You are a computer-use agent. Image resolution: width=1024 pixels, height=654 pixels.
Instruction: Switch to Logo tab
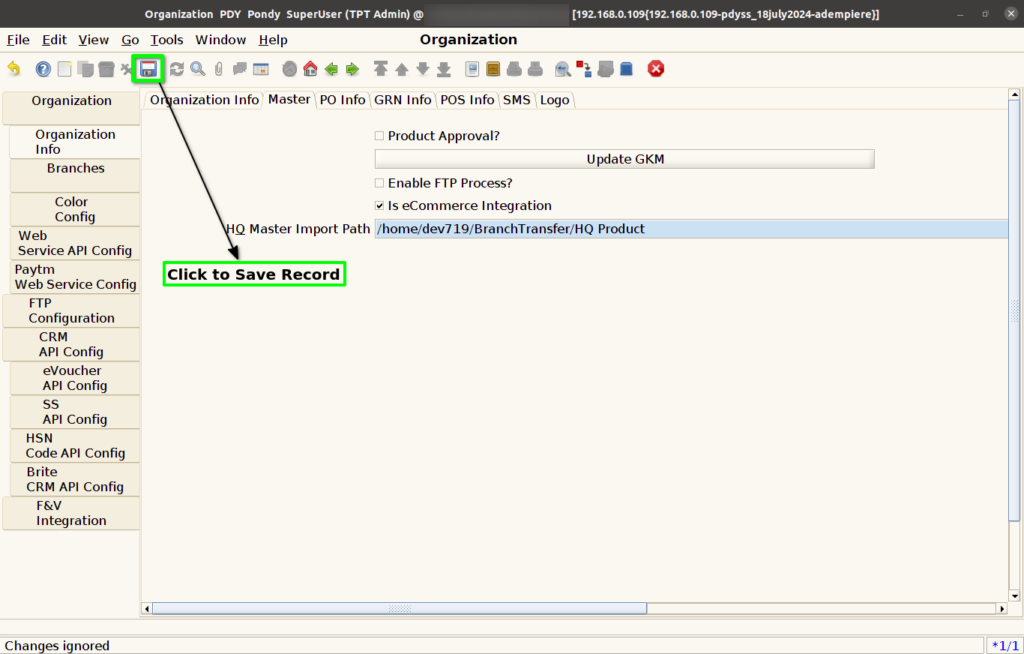[x=554, y=100]
